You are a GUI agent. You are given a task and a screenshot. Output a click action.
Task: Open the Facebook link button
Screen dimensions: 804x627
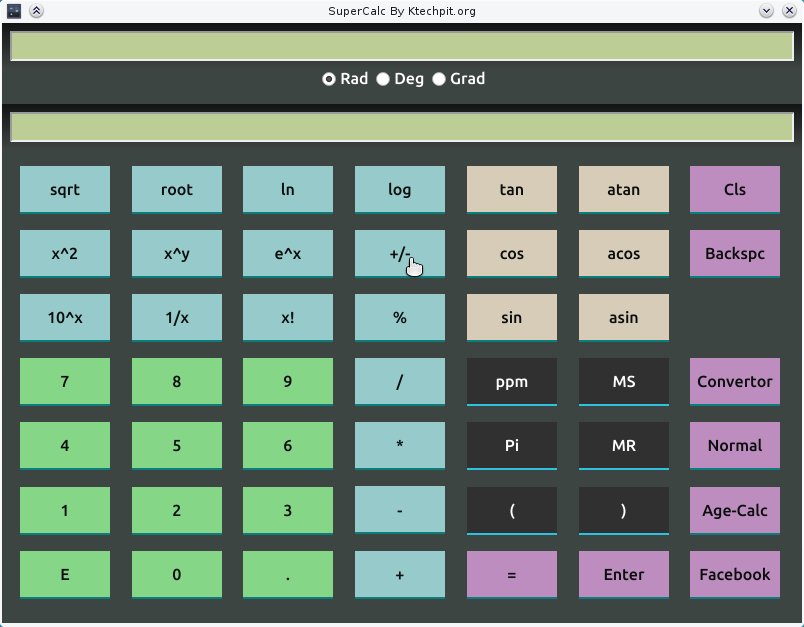735,575
